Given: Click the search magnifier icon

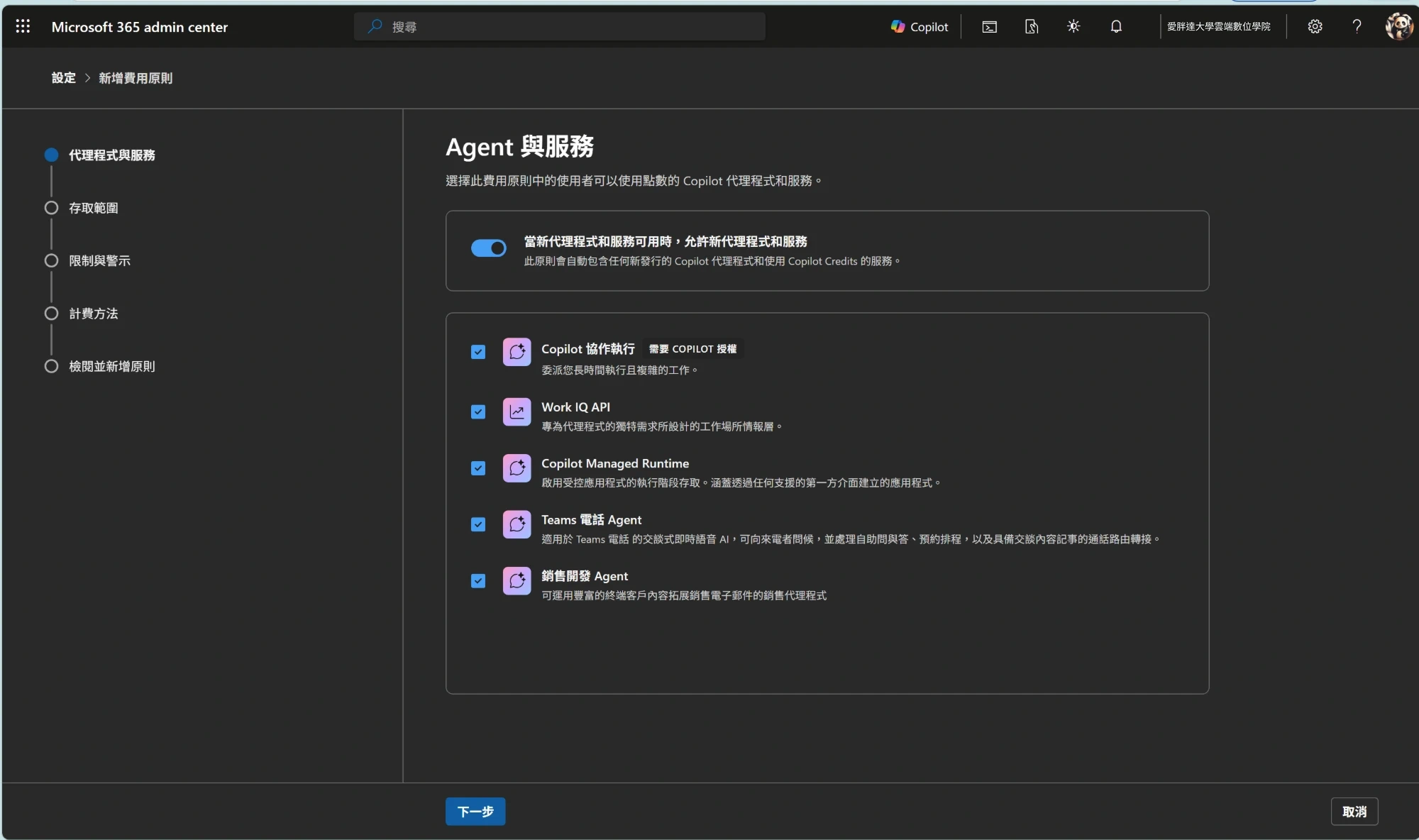Looking at the screenshot, I should [x=375, y=26].
